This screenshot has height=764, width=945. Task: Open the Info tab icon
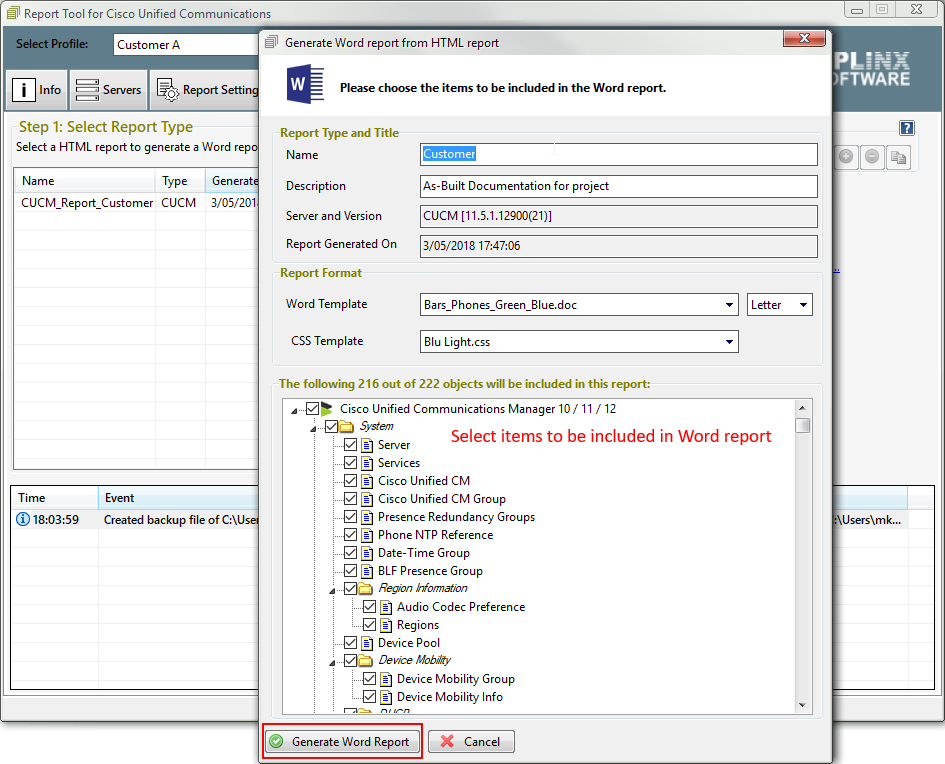pyautogui.click(x=24, y=90)
